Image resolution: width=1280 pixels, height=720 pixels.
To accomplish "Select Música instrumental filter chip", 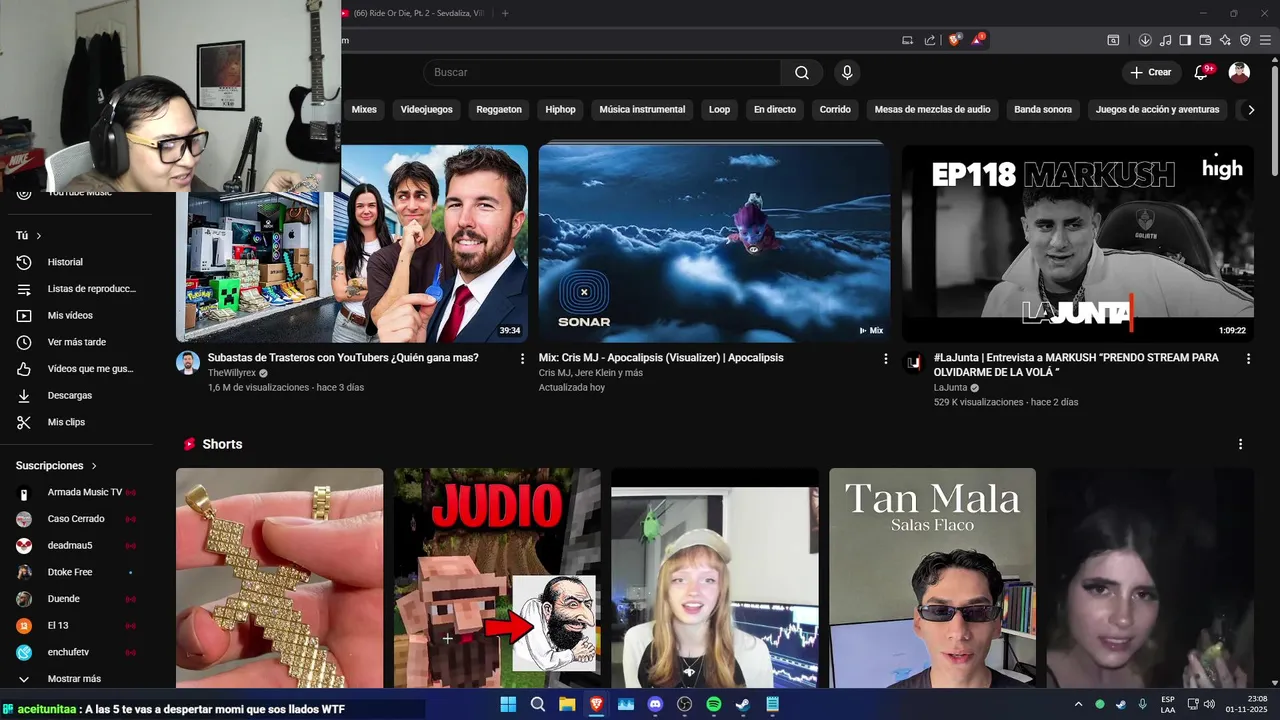I will click(642, 110).
